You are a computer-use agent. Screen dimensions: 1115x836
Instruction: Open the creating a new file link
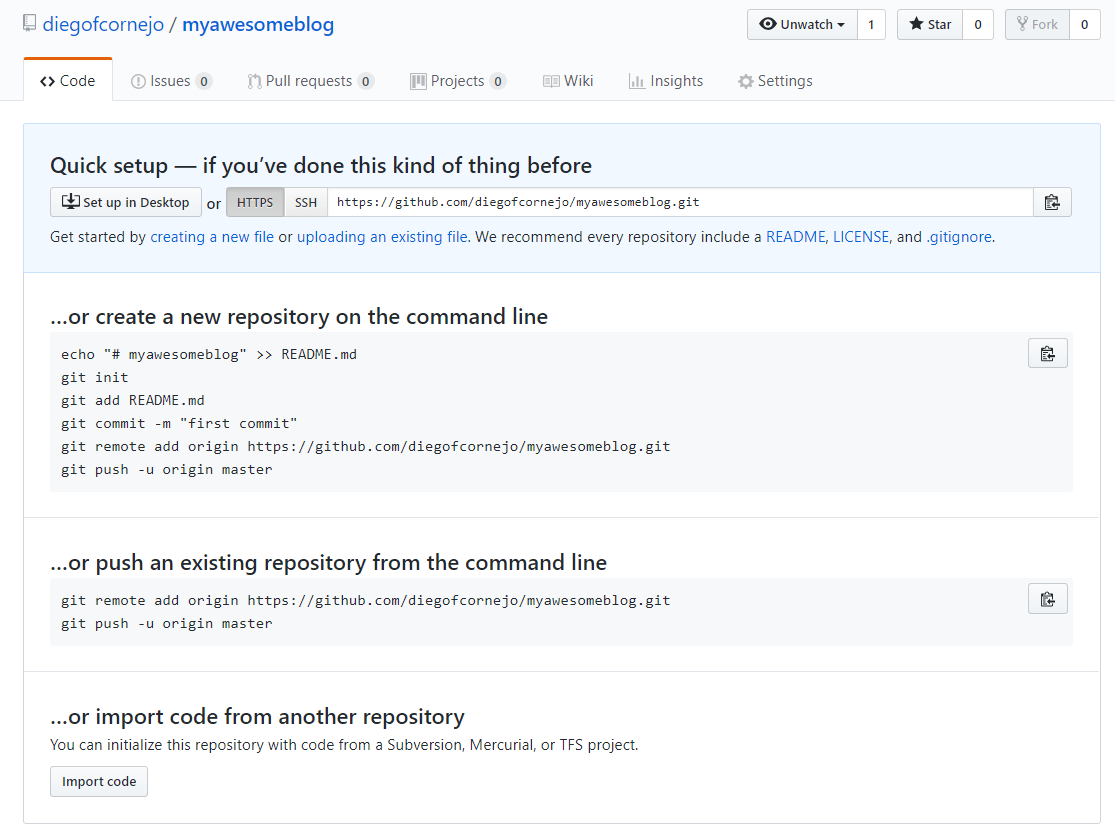[211, 237]
